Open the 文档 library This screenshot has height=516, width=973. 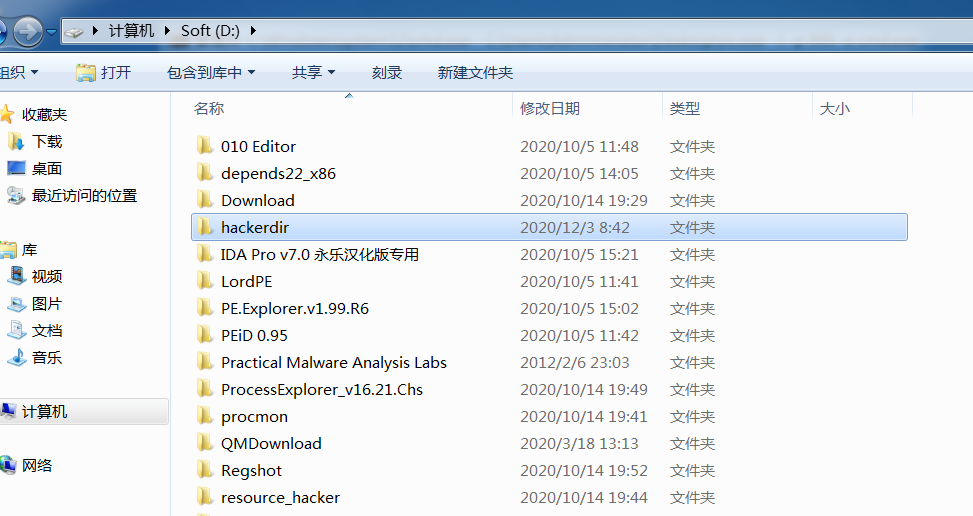point(47,331)
